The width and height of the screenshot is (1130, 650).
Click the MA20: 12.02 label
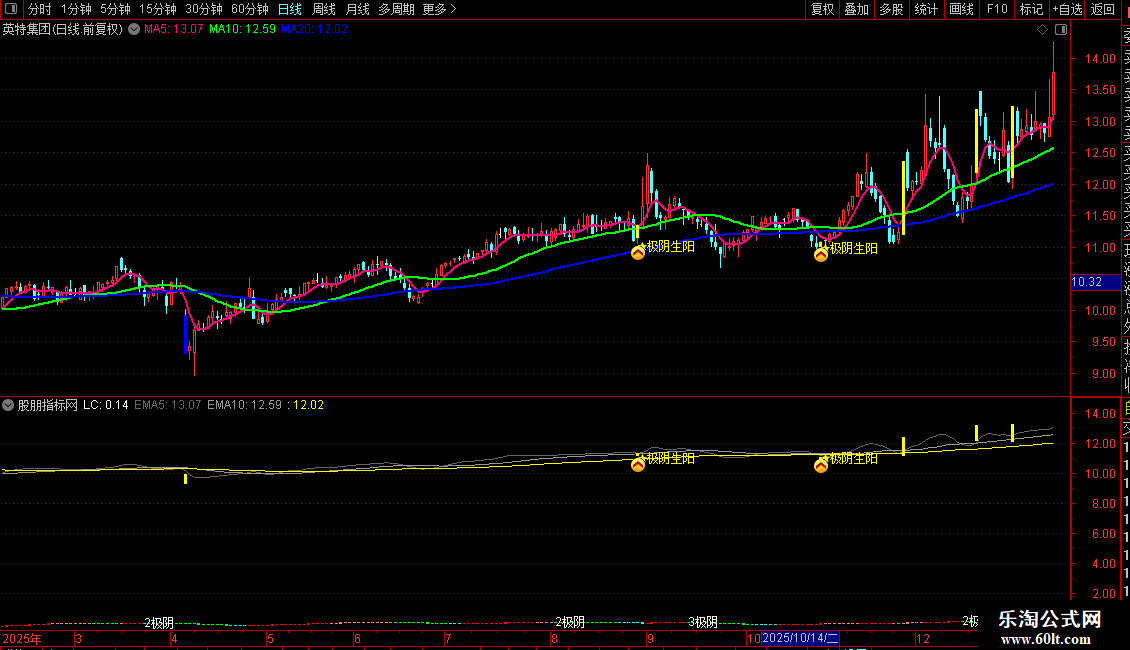[x=314, y=29]
